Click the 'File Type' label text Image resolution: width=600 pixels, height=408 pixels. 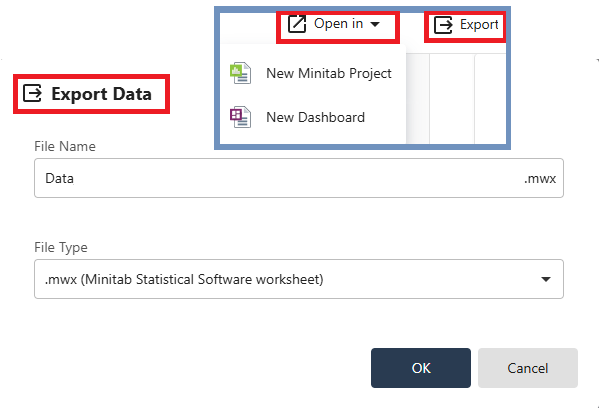tap(61, 247)
